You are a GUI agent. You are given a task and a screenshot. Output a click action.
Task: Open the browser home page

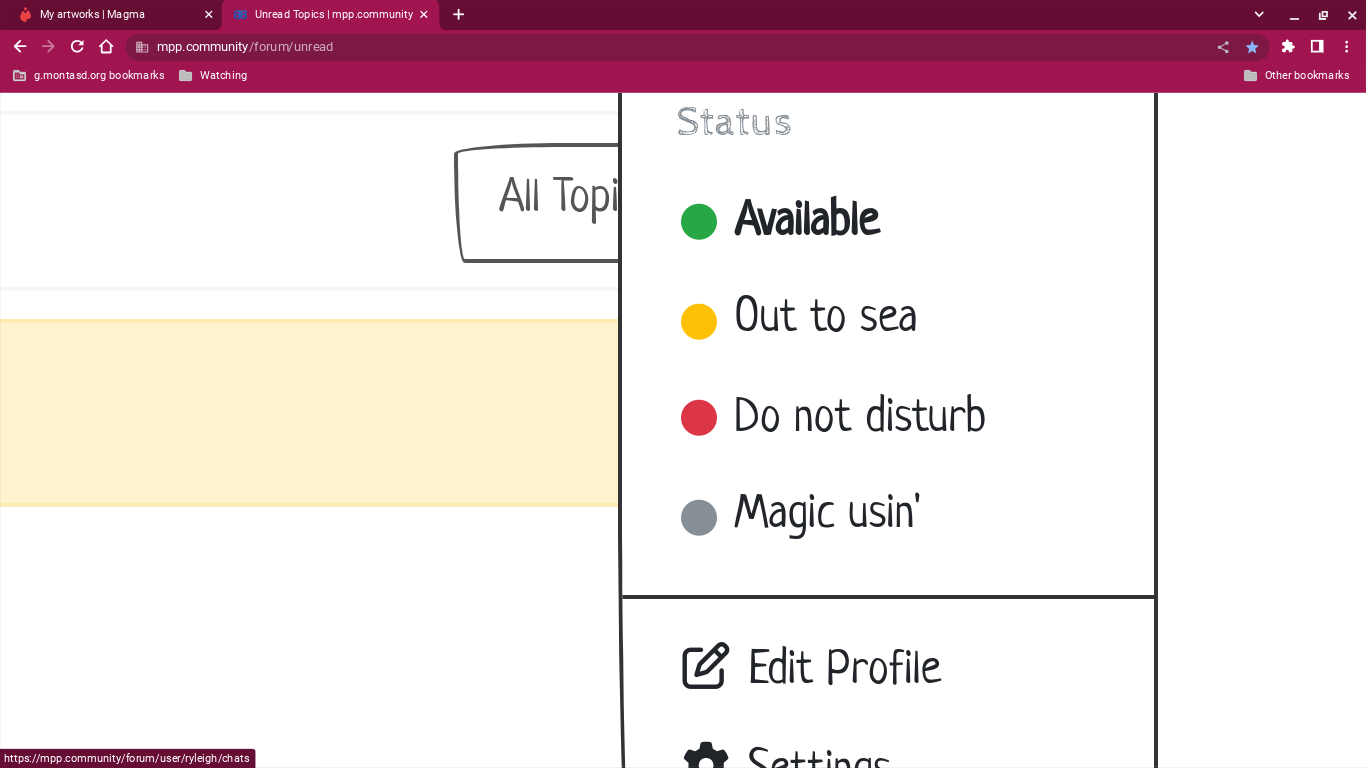[106, 47]
